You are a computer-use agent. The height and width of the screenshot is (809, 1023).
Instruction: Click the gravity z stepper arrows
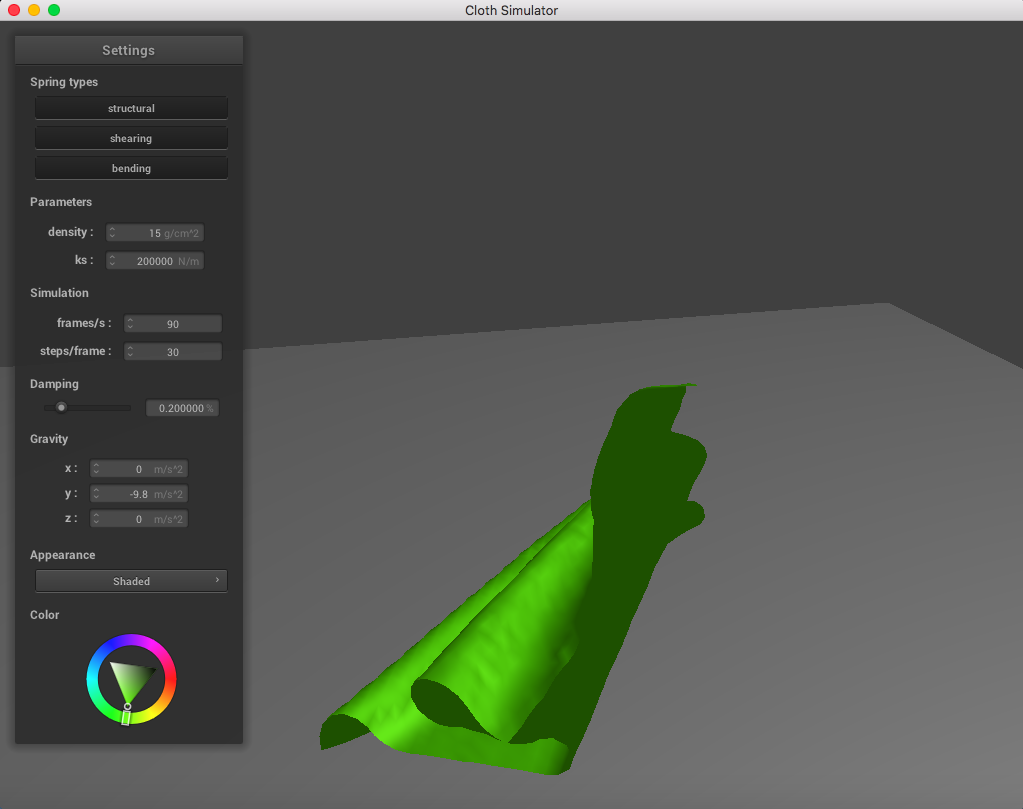pos(97,519)
